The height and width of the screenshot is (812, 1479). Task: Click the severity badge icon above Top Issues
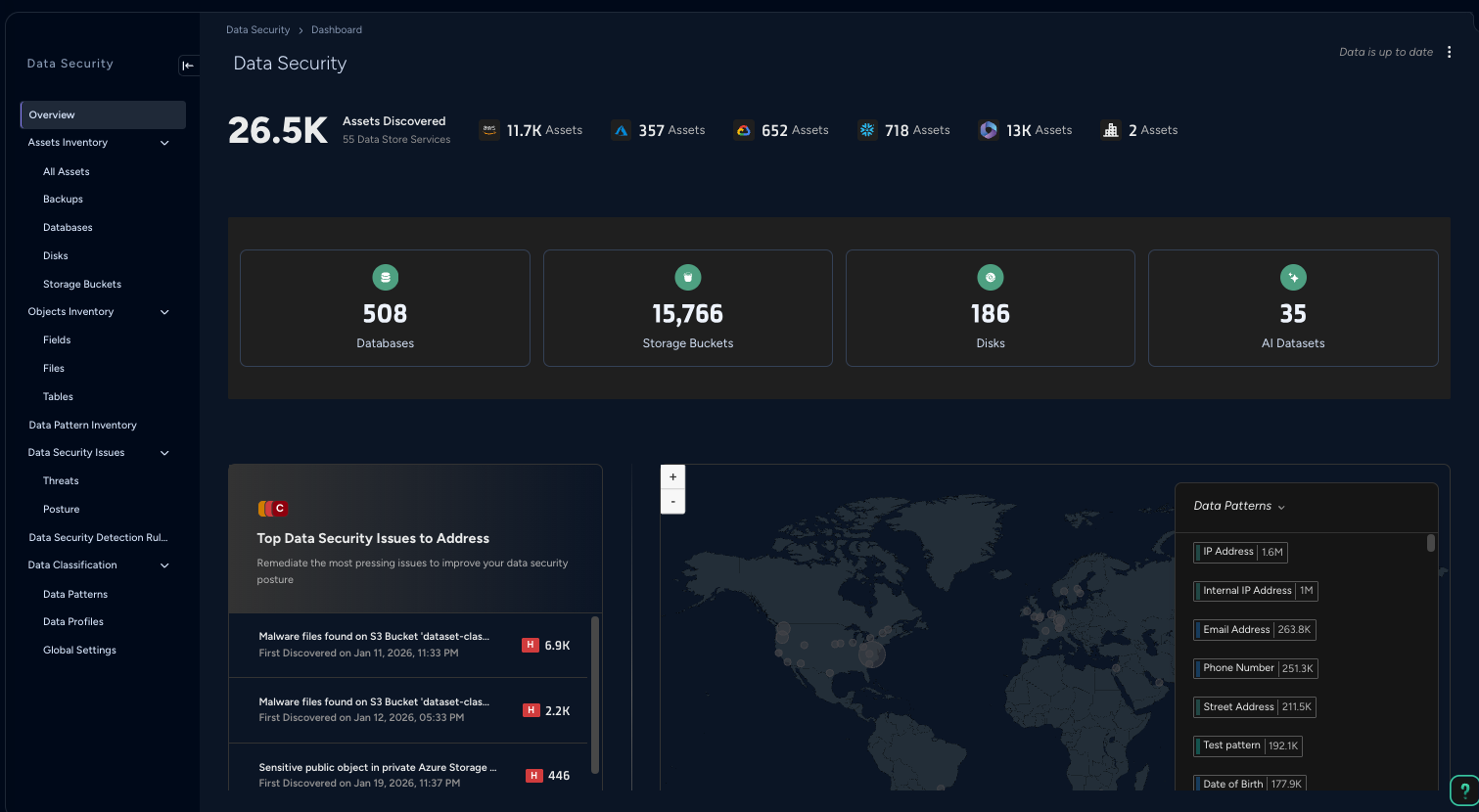(x=273, y=509)
